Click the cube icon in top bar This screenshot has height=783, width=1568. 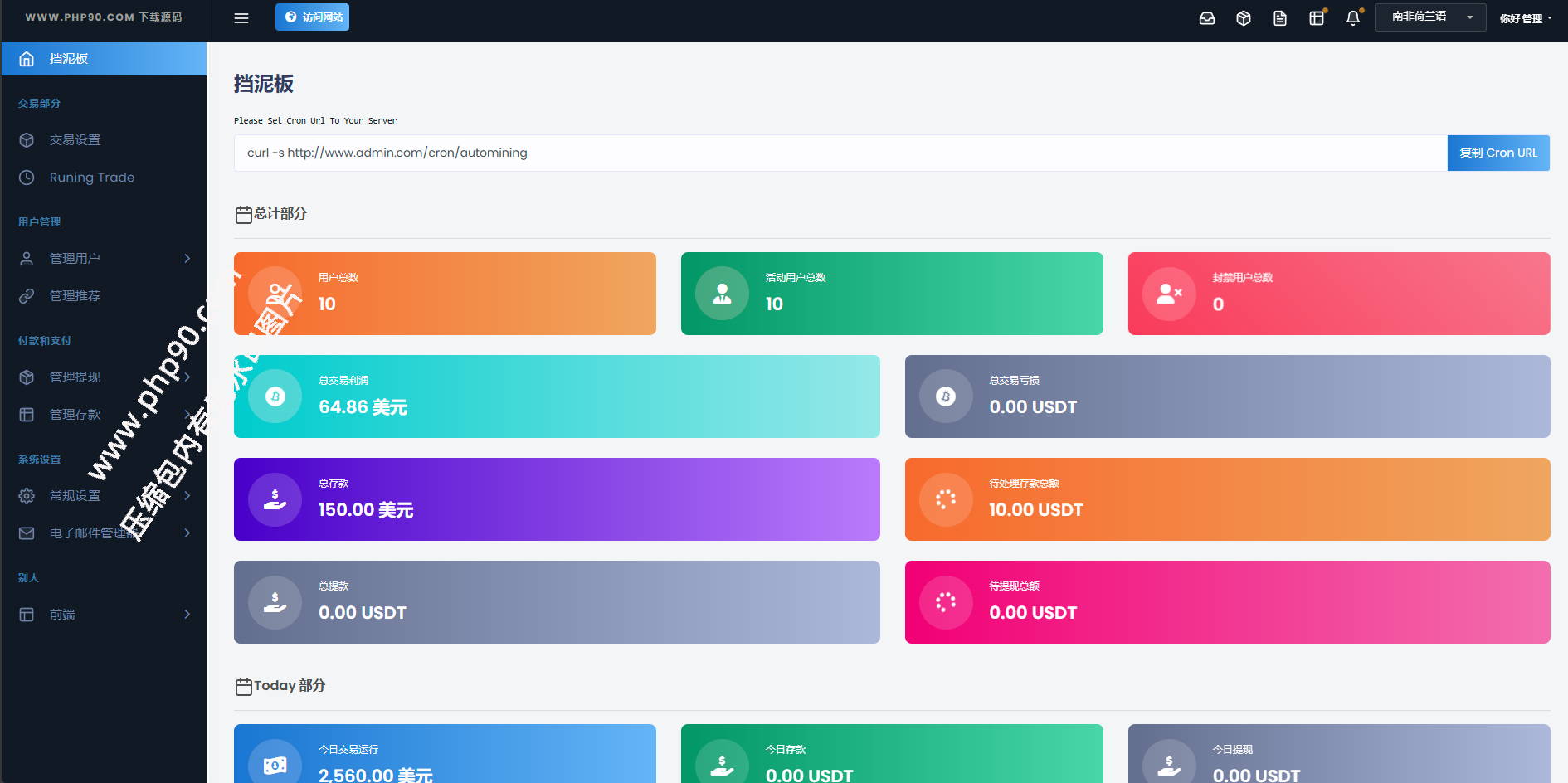tap(1243, 18)
